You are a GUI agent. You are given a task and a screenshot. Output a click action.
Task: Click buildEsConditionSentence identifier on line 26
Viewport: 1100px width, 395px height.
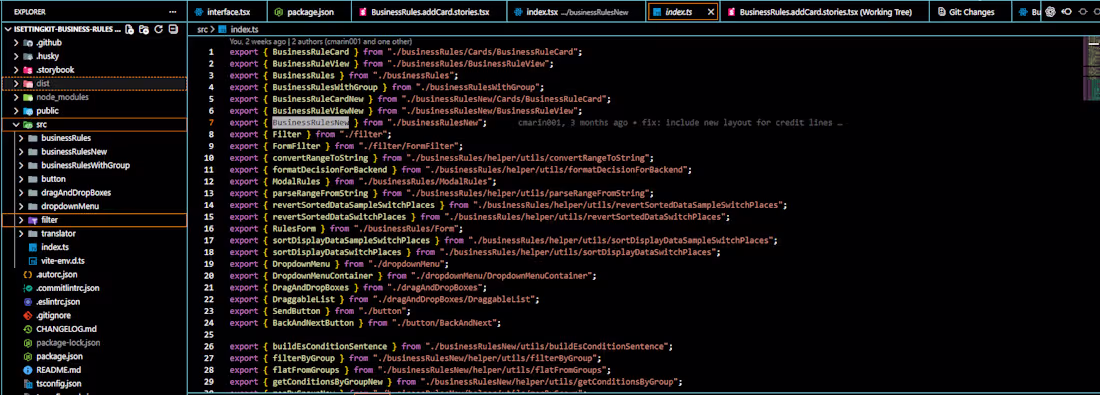click(x=330, y=347)
